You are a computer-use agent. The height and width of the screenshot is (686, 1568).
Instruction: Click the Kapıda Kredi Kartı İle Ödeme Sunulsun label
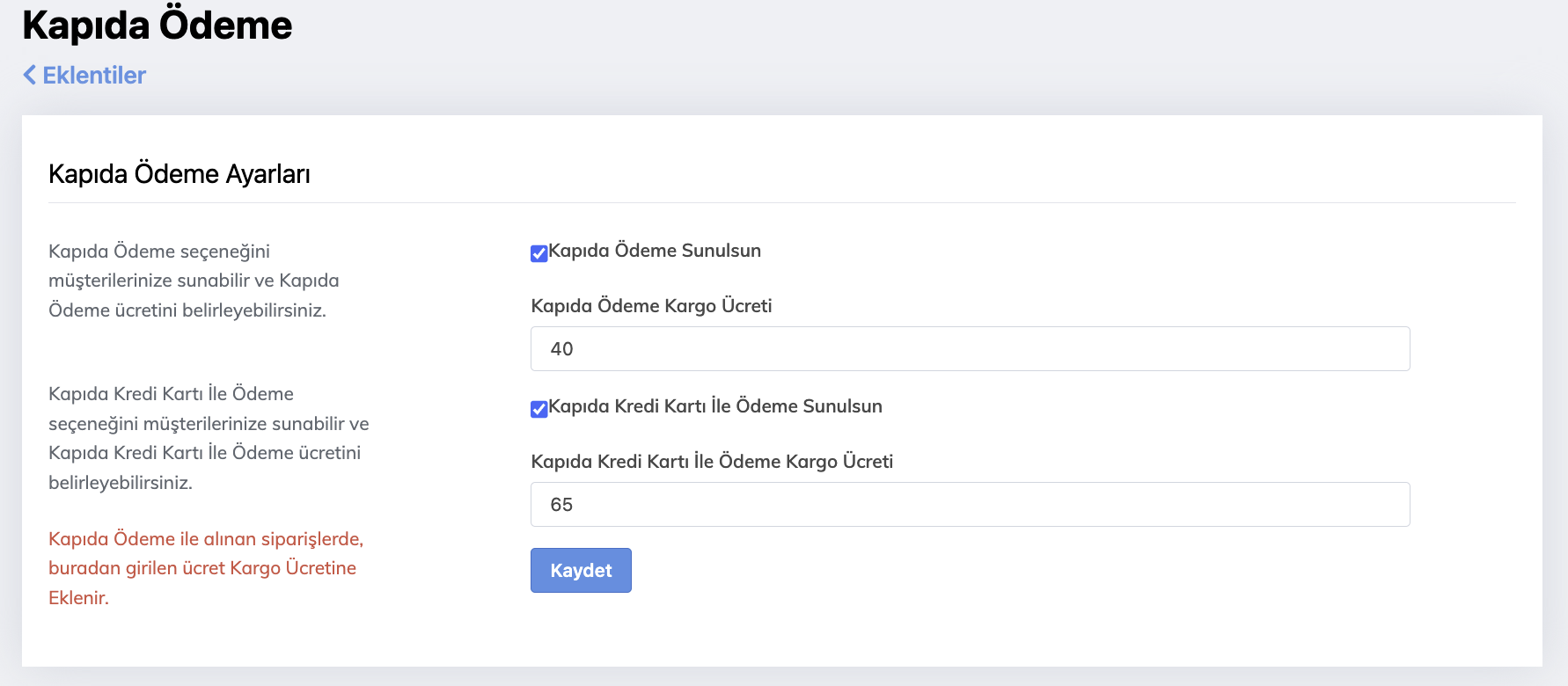pyautogui.click(x=714, y=406)
